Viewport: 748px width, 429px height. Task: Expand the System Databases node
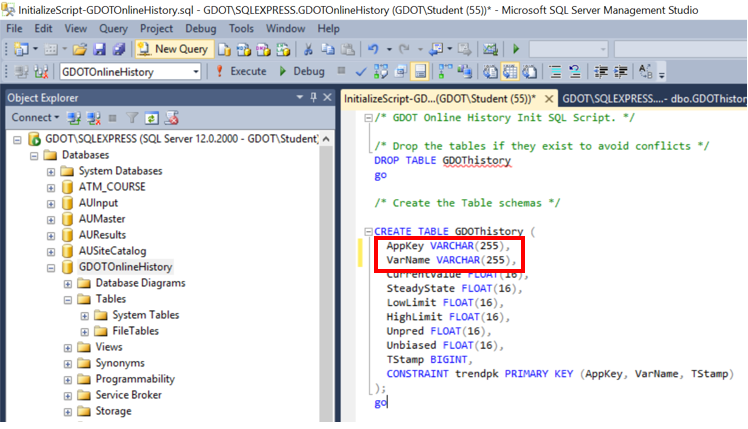point(51,171)
